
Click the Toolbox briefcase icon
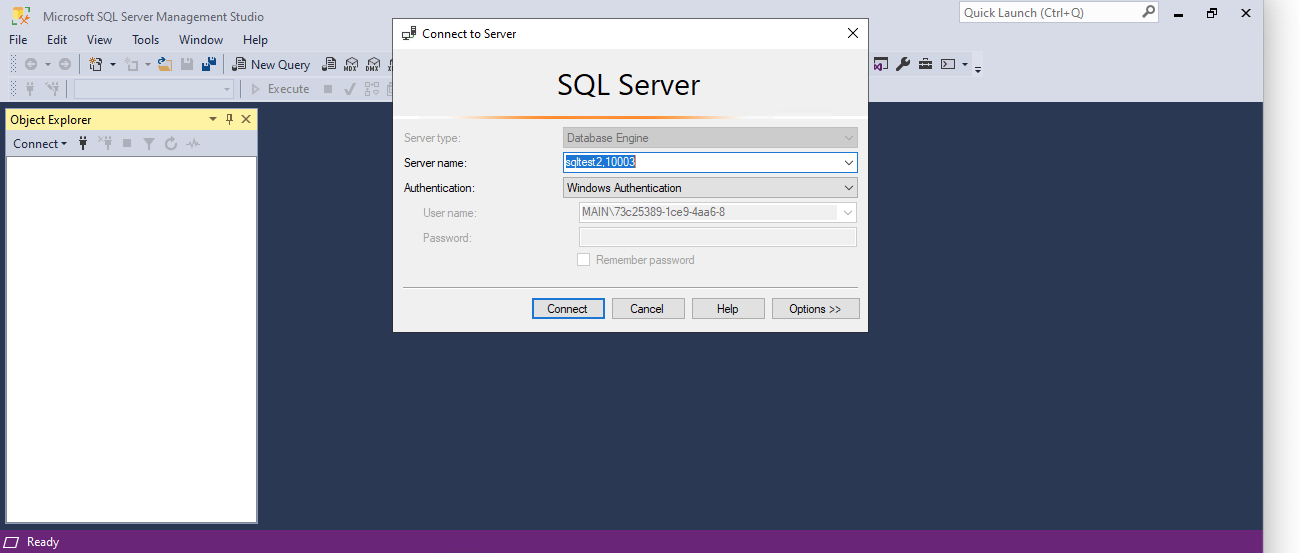925,64
